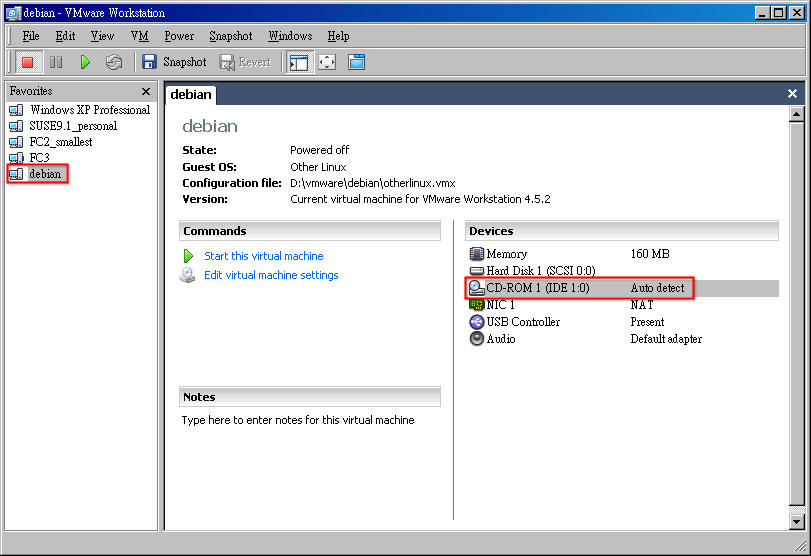811x556 pixels.
Task: Click the scrollbar down arrow
Action: (797, 521)
